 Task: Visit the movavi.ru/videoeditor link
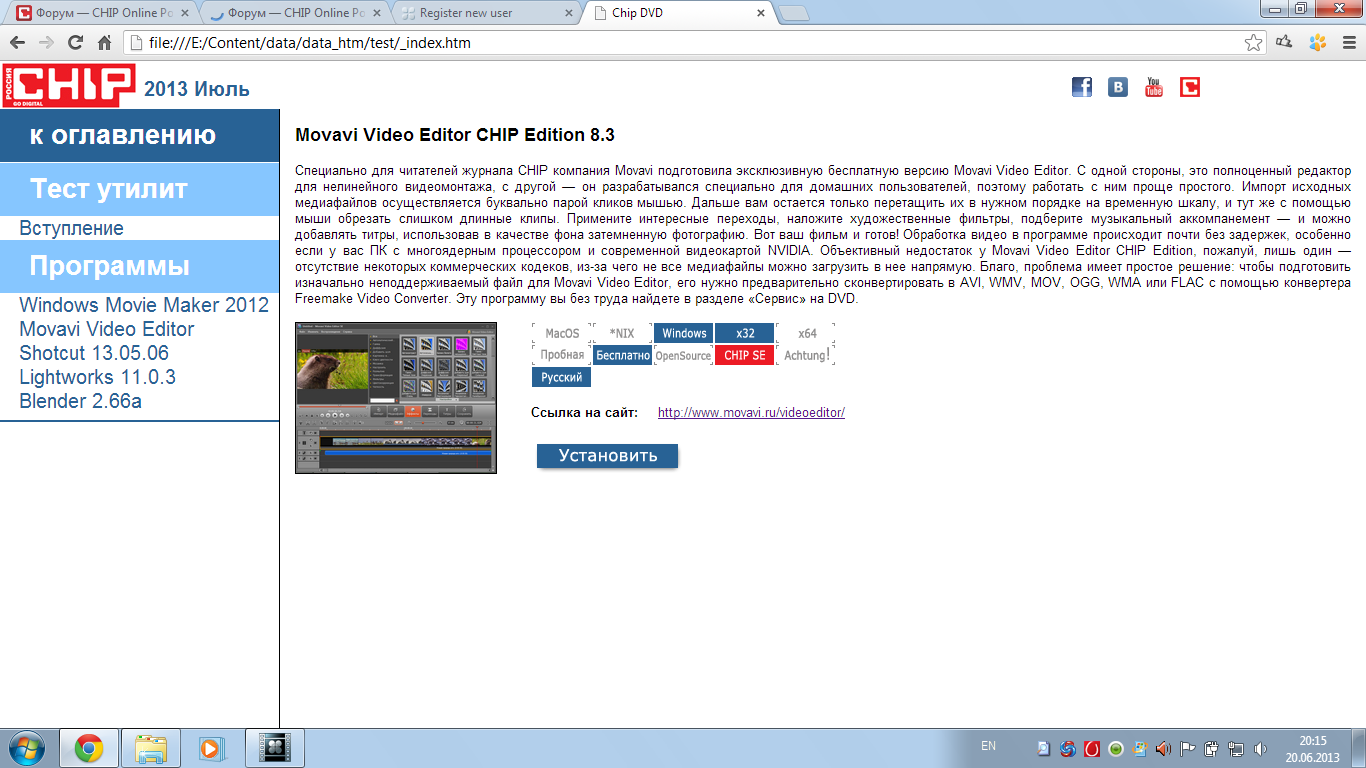(751, 412)
